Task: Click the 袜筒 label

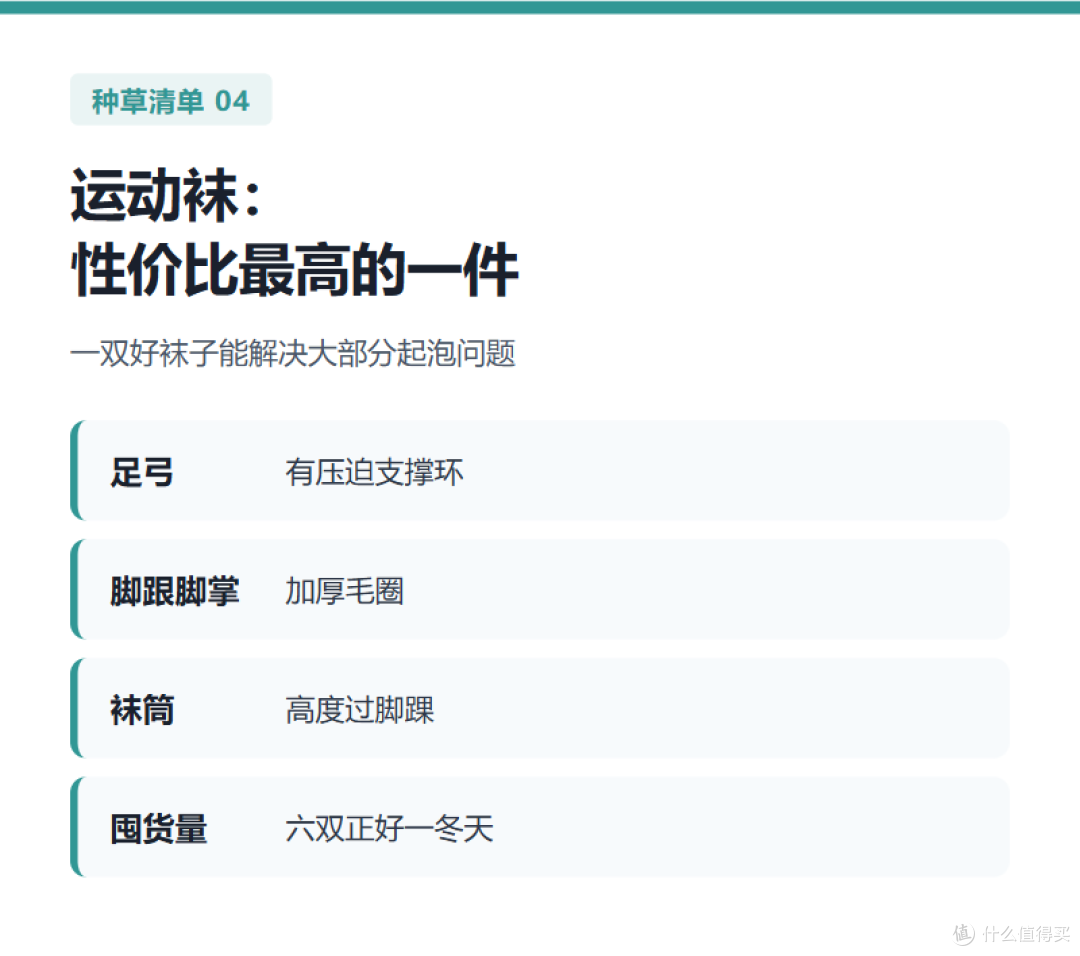Action: 142,710
